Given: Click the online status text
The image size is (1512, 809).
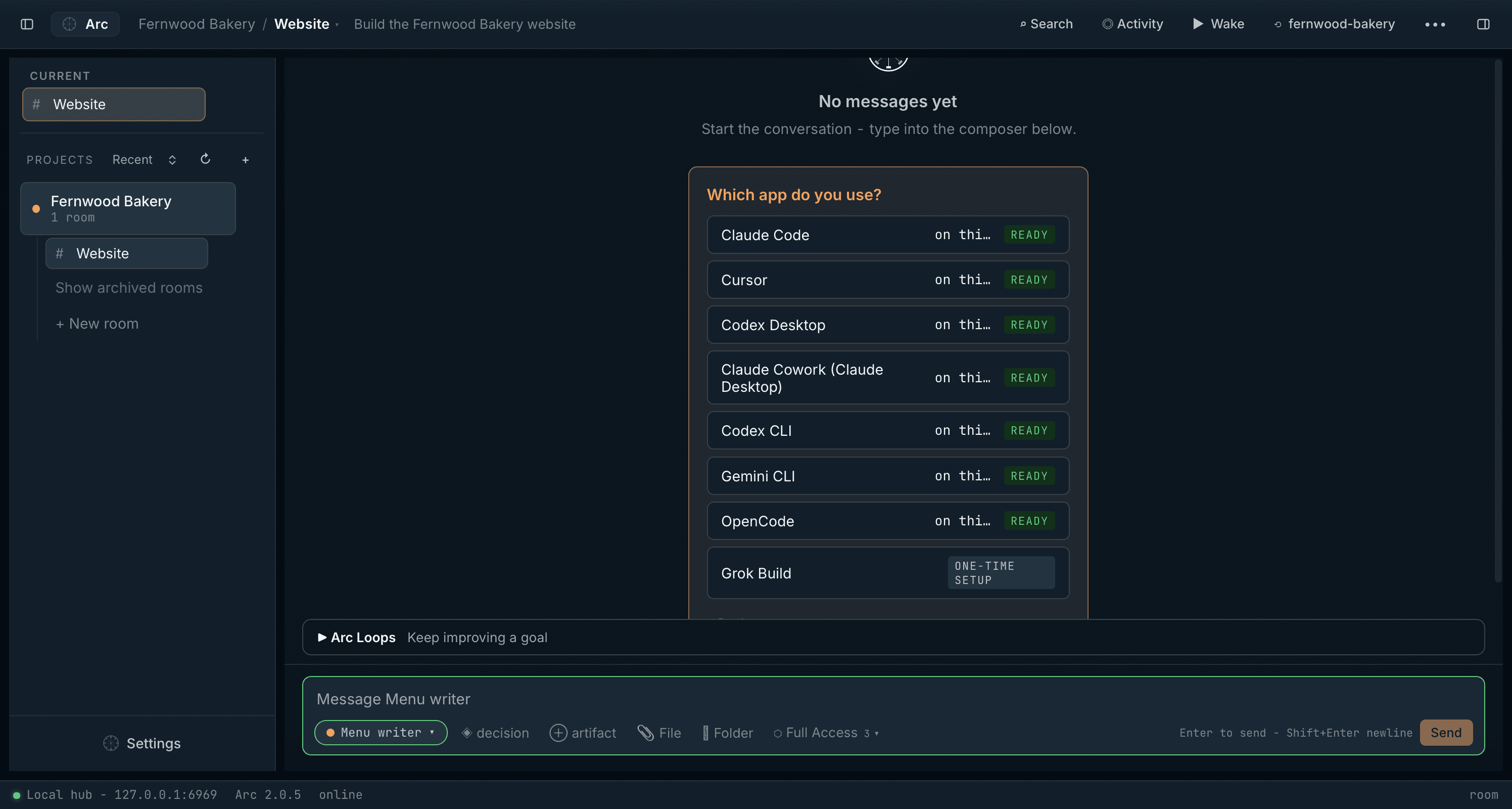Looking at the screenshot, I should pos(341,794).
